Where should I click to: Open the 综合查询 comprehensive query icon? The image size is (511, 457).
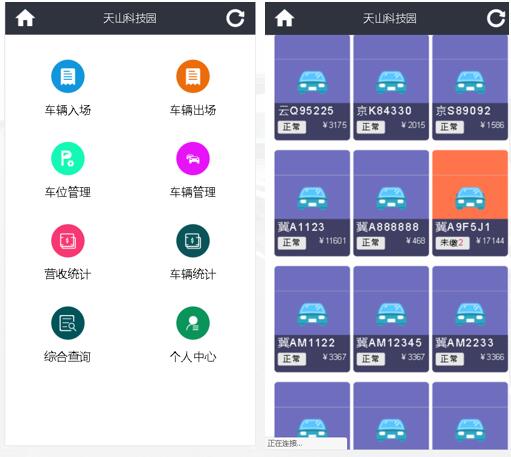coord(68,323)
